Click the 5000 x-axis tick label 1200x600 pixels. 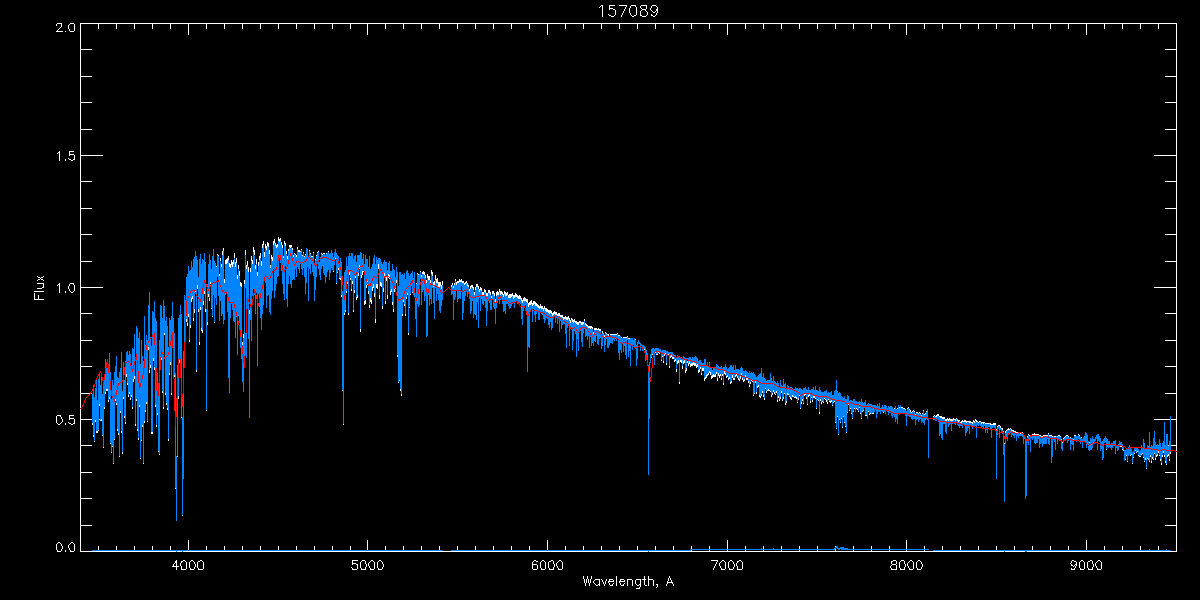(x=367, y=564)
